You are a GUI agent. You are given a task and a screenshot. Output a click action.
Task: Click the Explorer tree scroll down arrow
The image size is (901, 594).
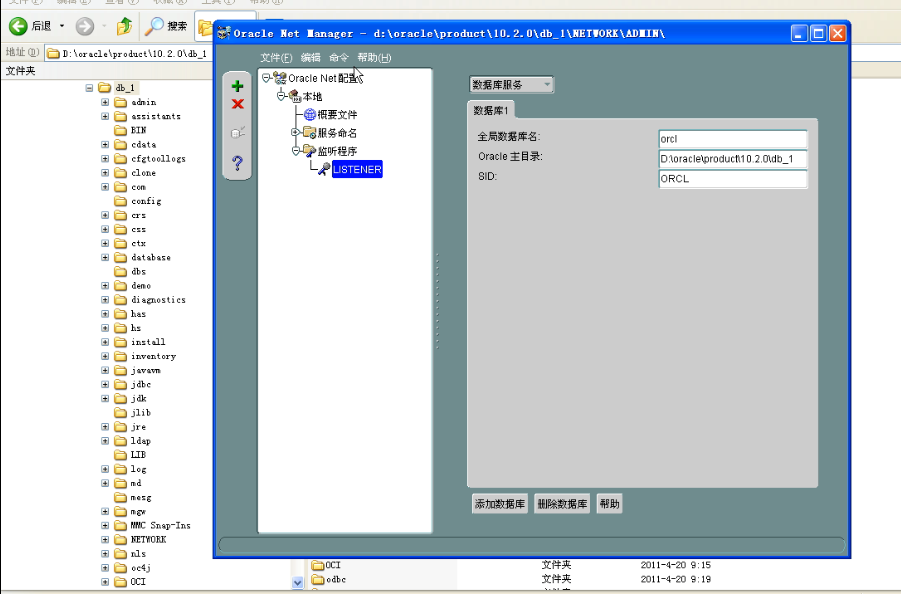tap(297, 582)
